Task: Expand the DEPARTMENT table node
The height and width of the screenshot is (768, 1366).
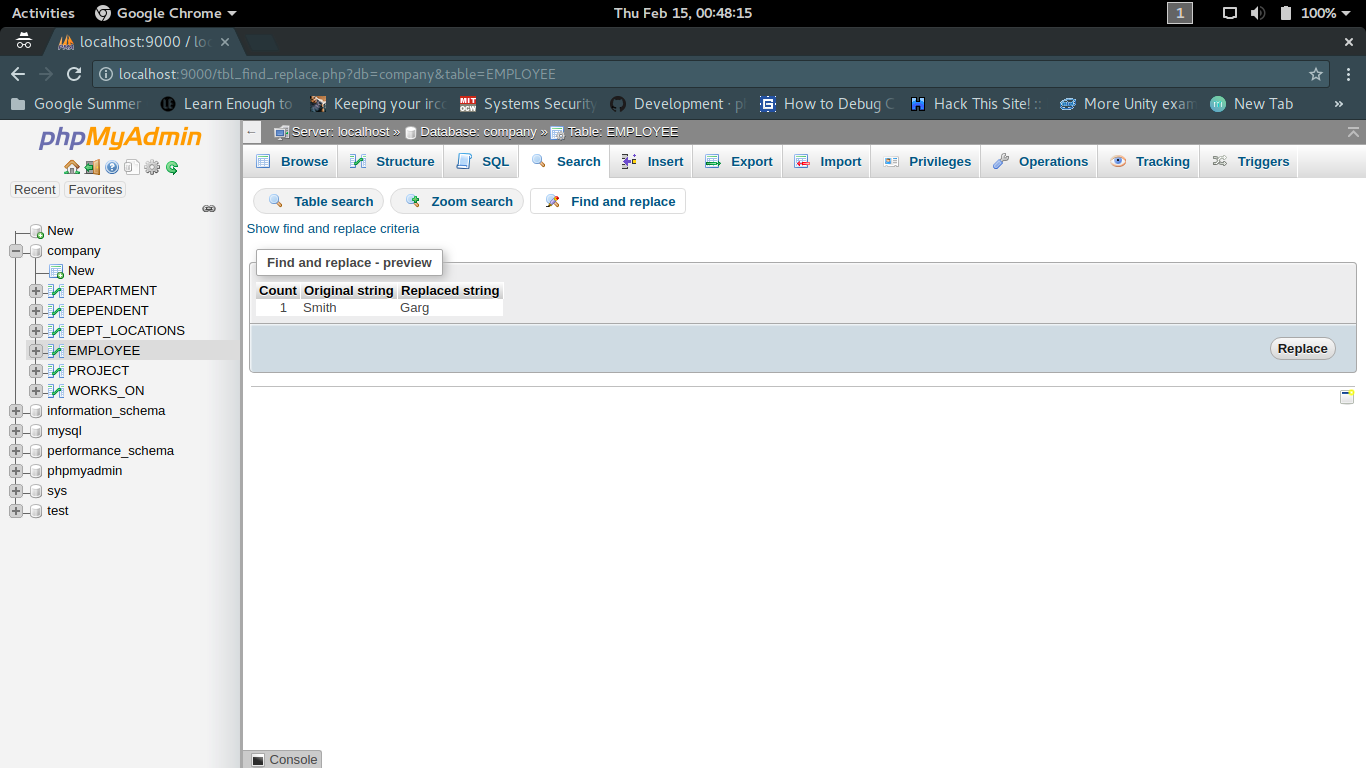Action: pos(35,290)
